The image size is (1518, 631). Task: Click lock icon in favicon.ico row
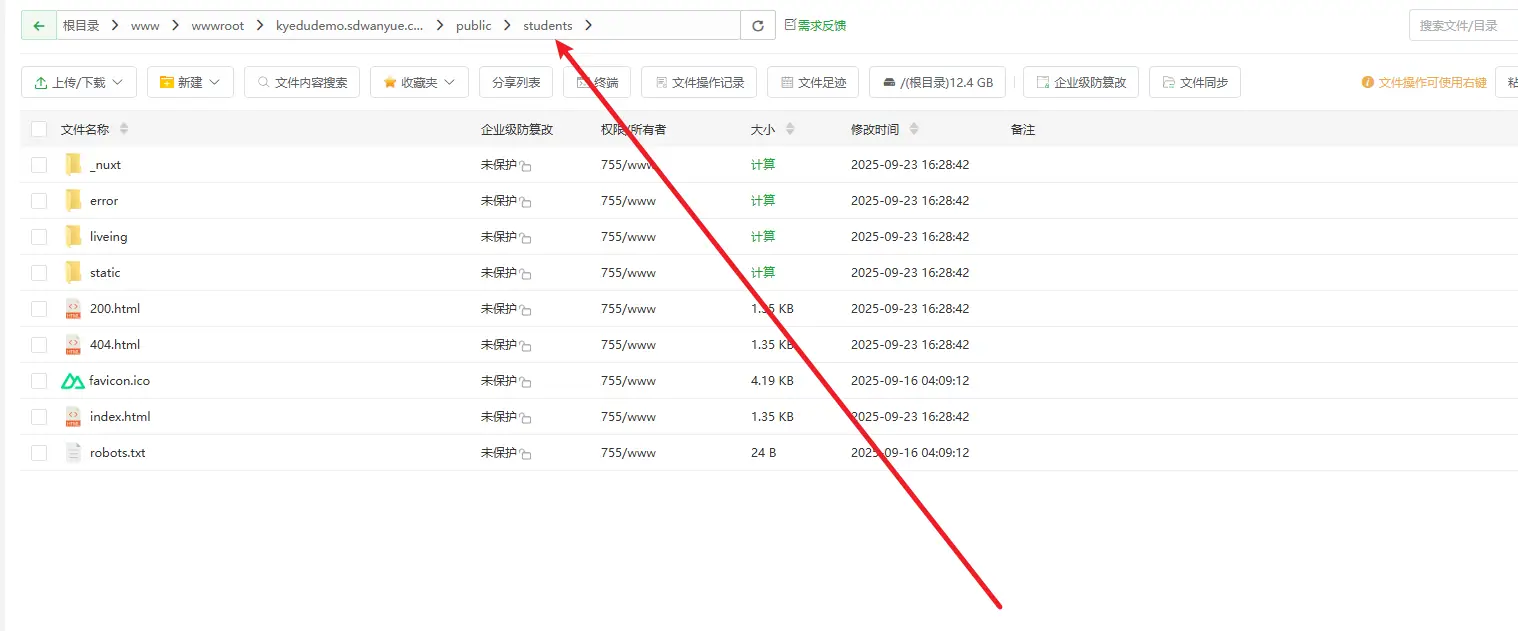[525, 382]
